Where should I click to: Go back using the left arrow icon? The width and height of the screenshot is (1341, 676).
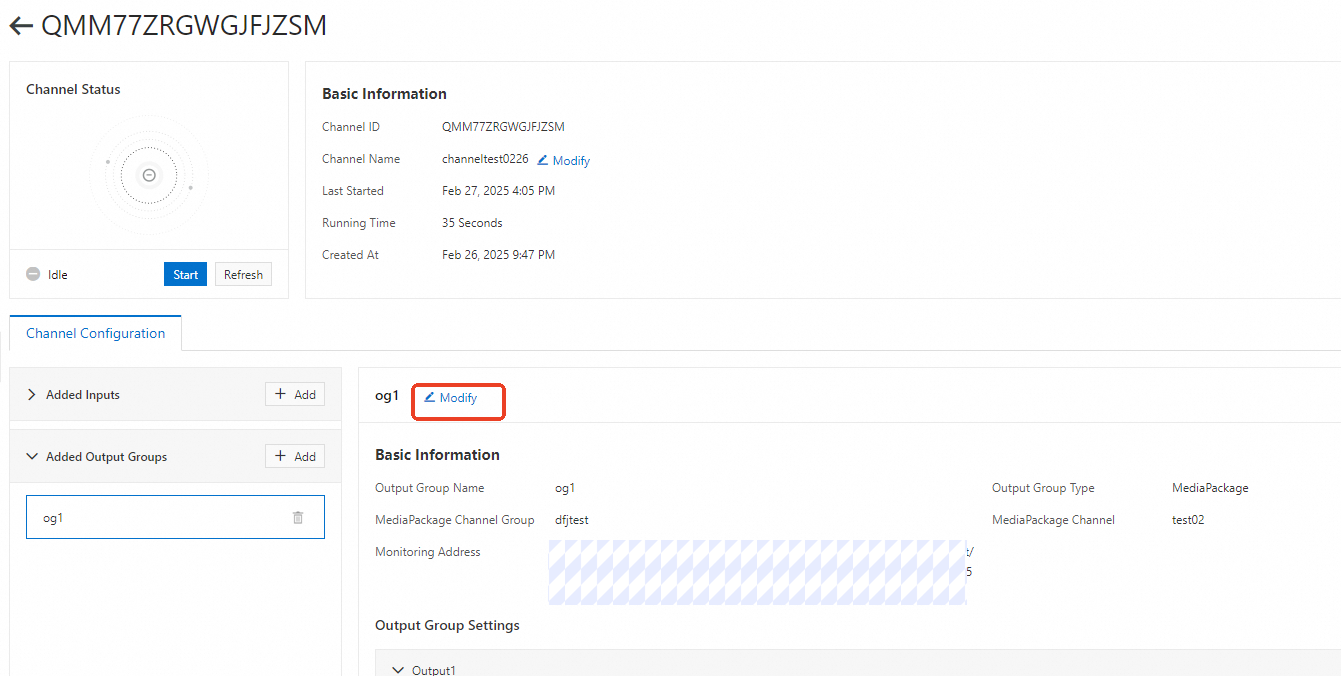coord(21,26)
